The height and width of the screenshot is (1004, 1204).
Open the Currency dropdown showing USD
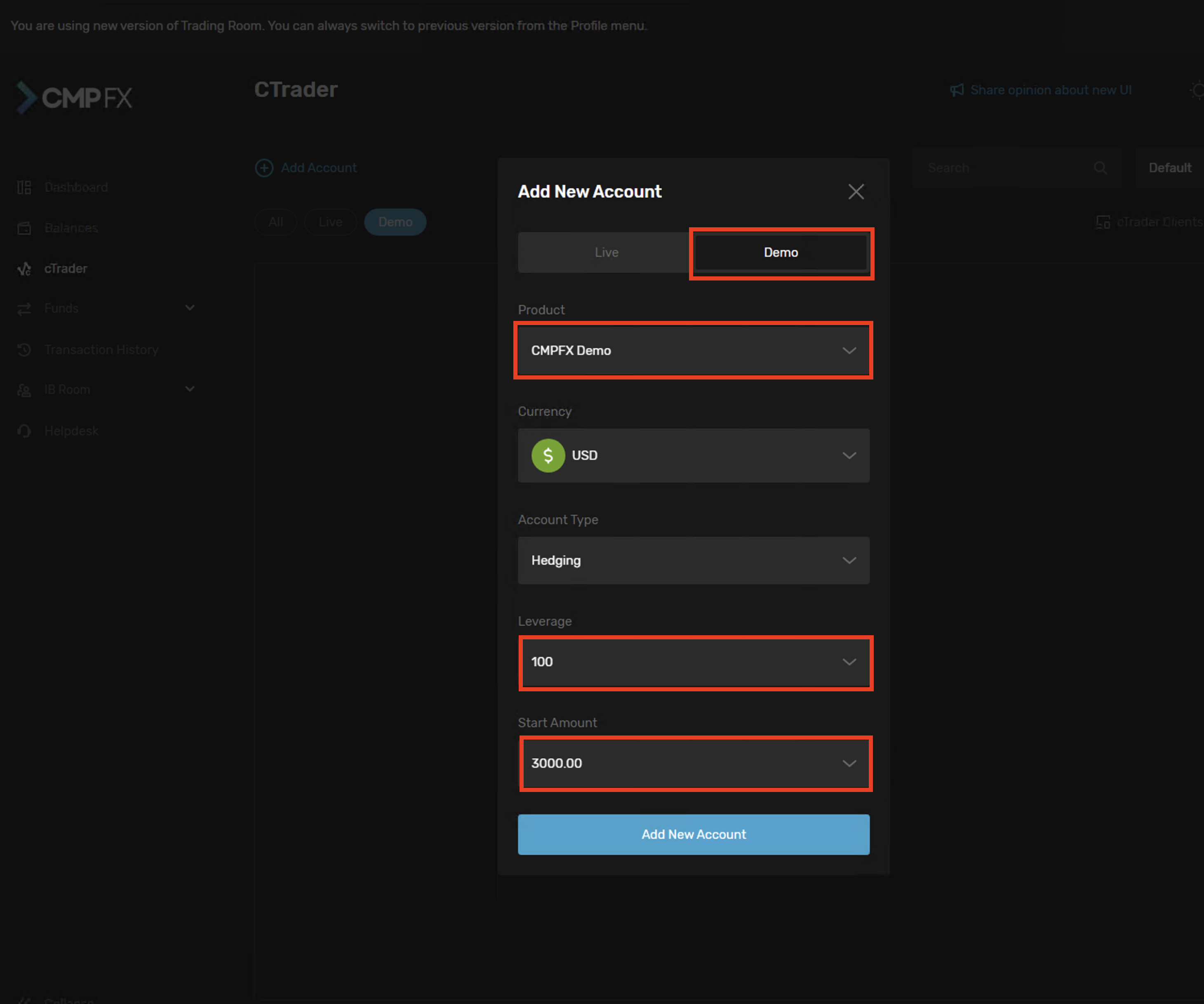[x=694, y=455]
